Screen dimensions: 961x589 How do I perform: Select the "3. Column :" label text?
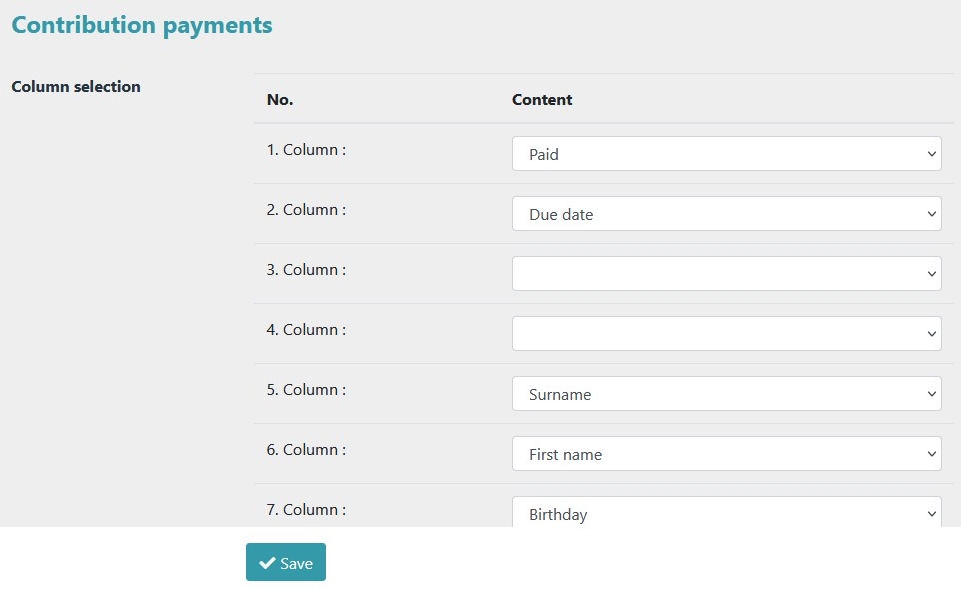coord(306,270)
